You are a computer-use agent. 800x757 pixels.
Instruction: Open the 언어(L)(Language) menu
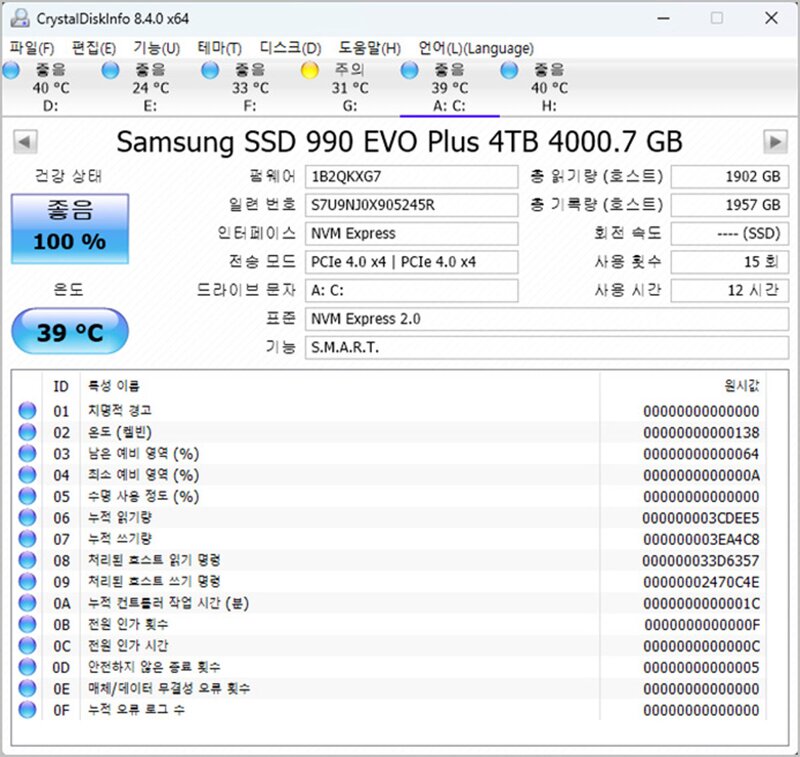click(x=476, y=48)
